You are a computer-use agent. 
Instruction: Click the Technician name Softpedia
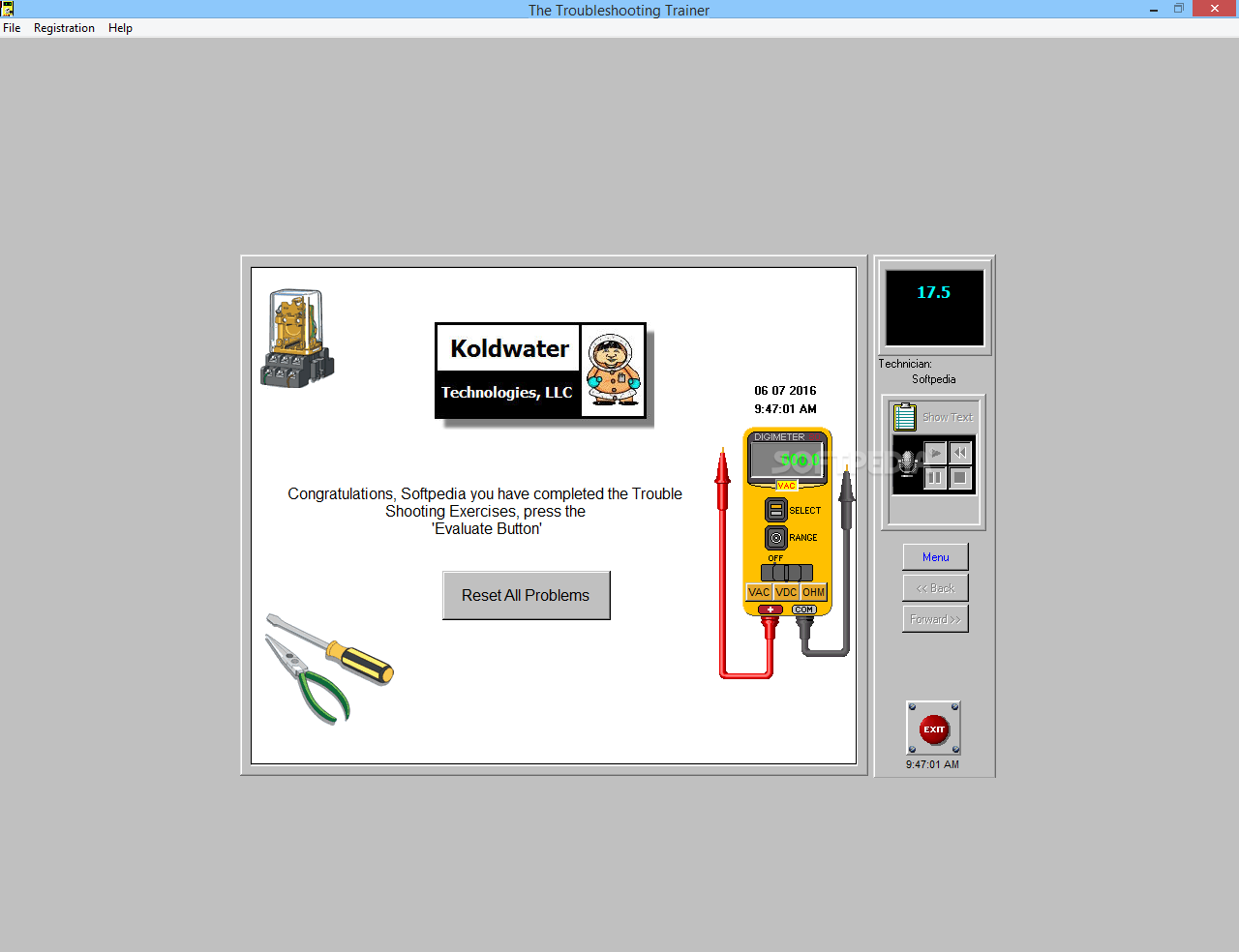933,379
